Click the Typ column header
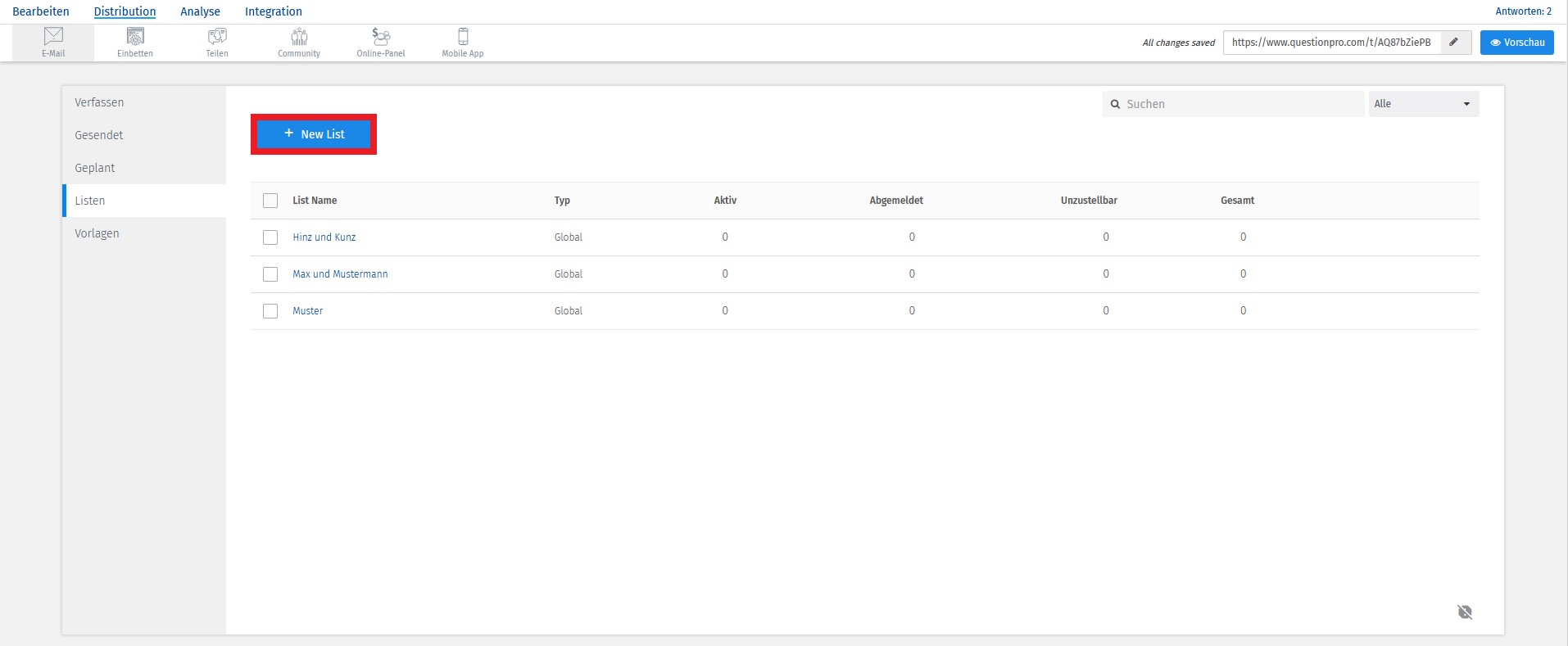Image resolution: width=1568 pixels, height=646 pixels. (x=562, y=201)
